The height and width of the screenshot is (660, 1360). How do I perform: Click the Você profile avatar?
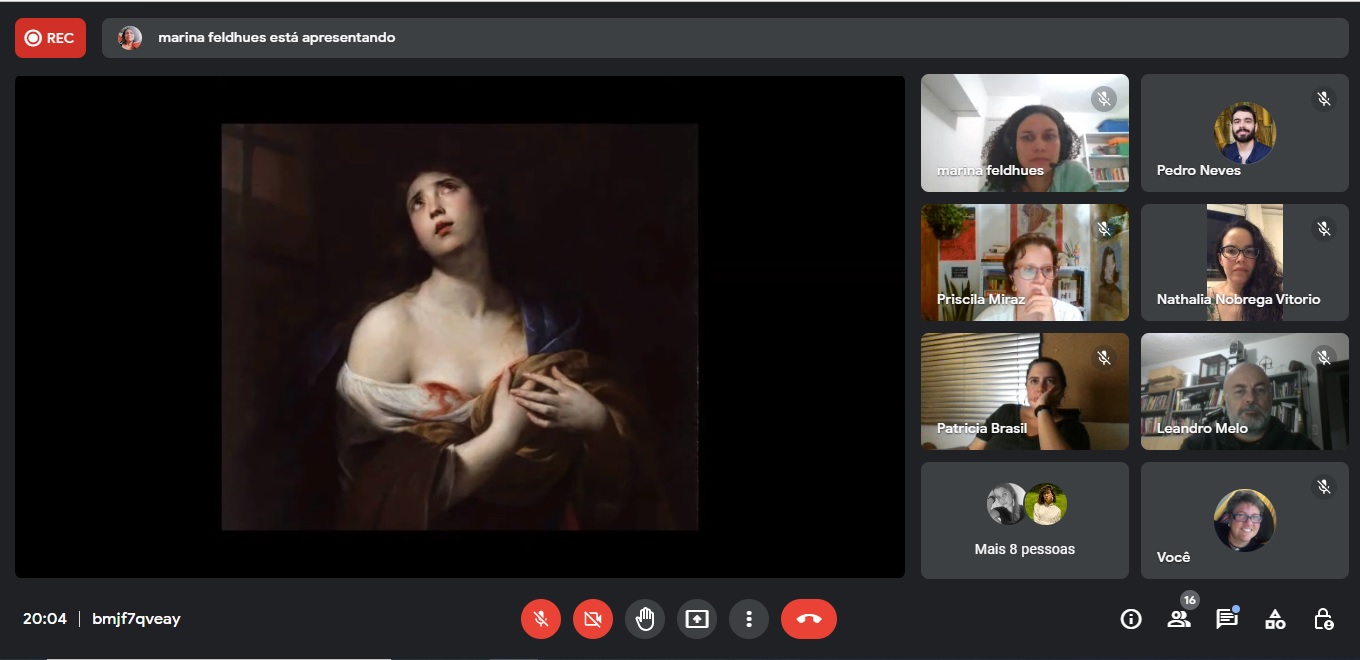(1245, 520)
